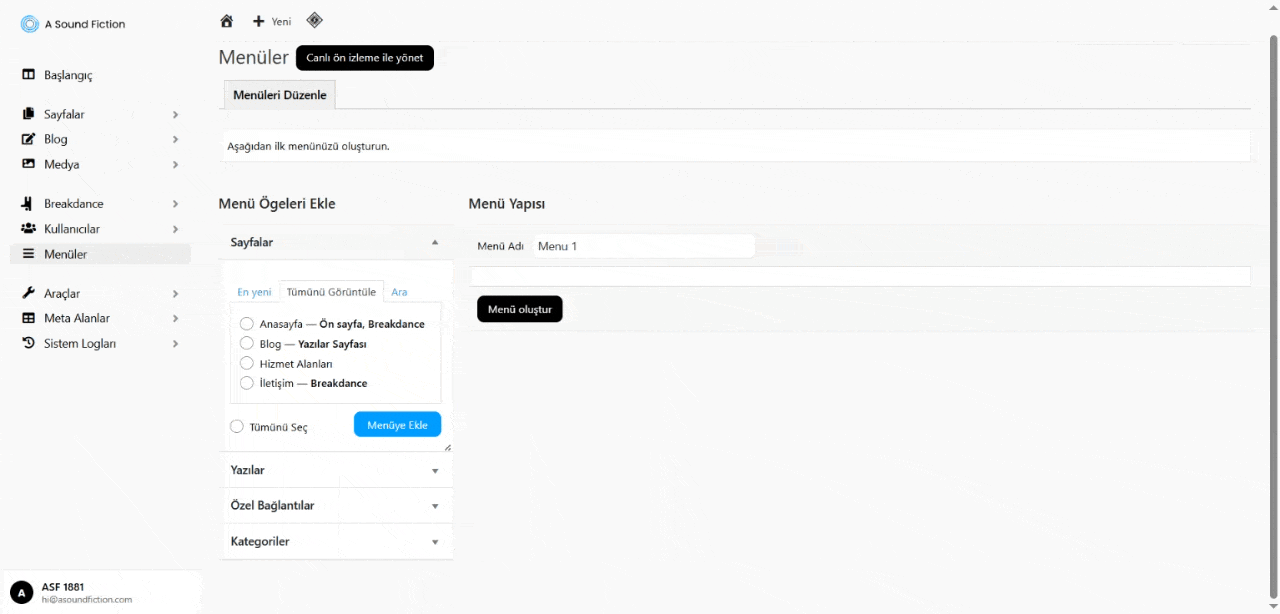Click the Kullanıcılar users icon

click(x=29, y=229)
